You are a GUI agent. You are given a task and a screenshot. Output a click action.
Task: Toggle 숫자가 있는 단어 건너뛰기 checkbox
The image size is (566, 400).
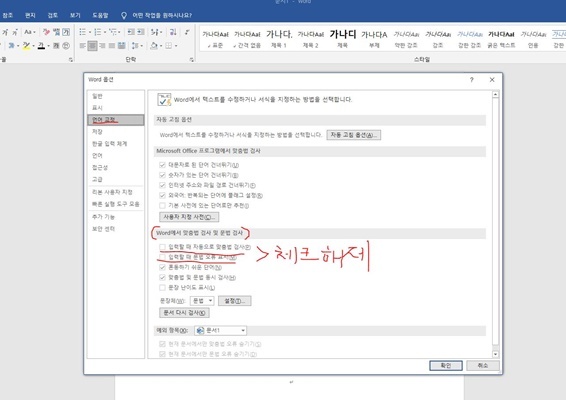[162, 175]
